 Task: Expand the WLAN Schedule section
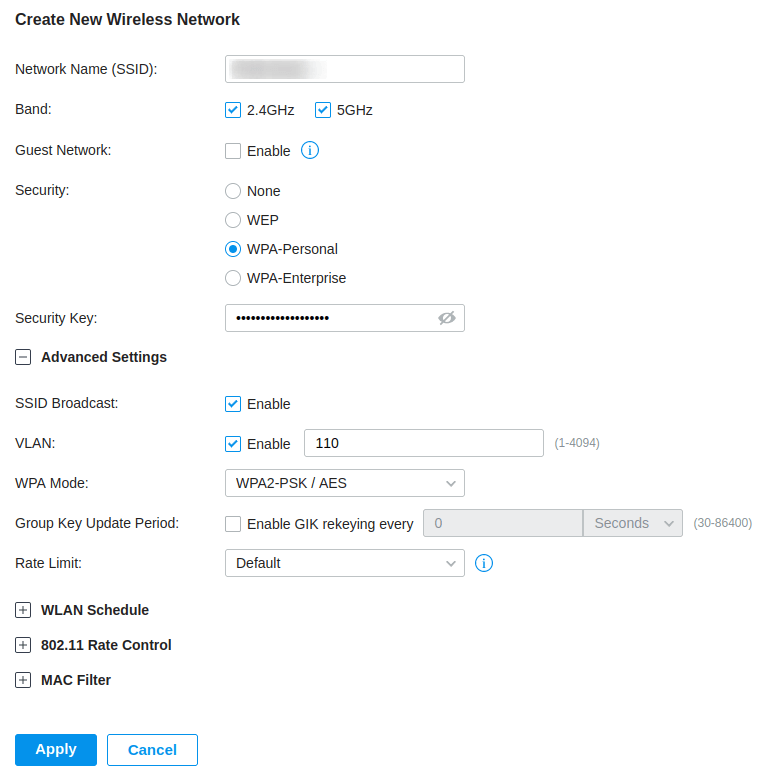click(23, 610)
